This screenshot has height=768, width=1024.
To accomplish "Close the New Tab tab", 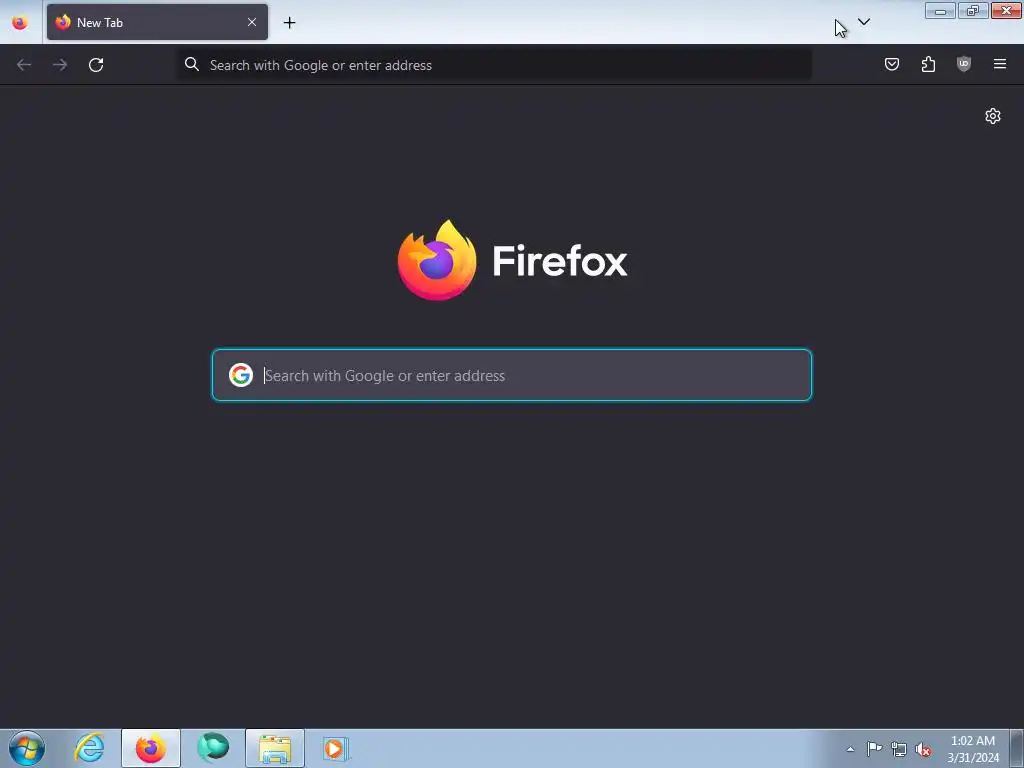I will [251, 22].
